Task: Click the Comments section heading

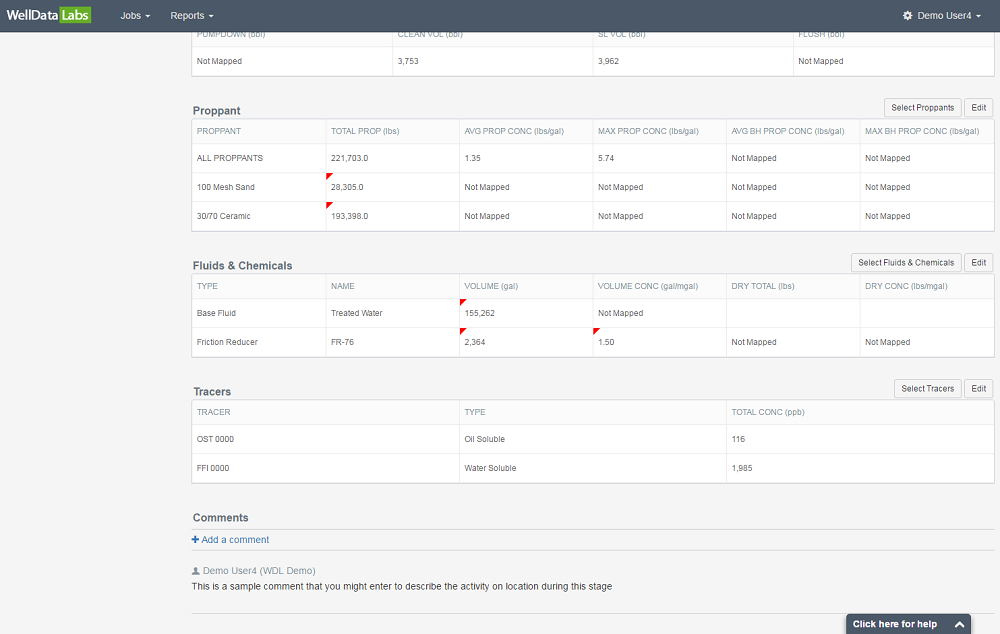Action: 221,518
